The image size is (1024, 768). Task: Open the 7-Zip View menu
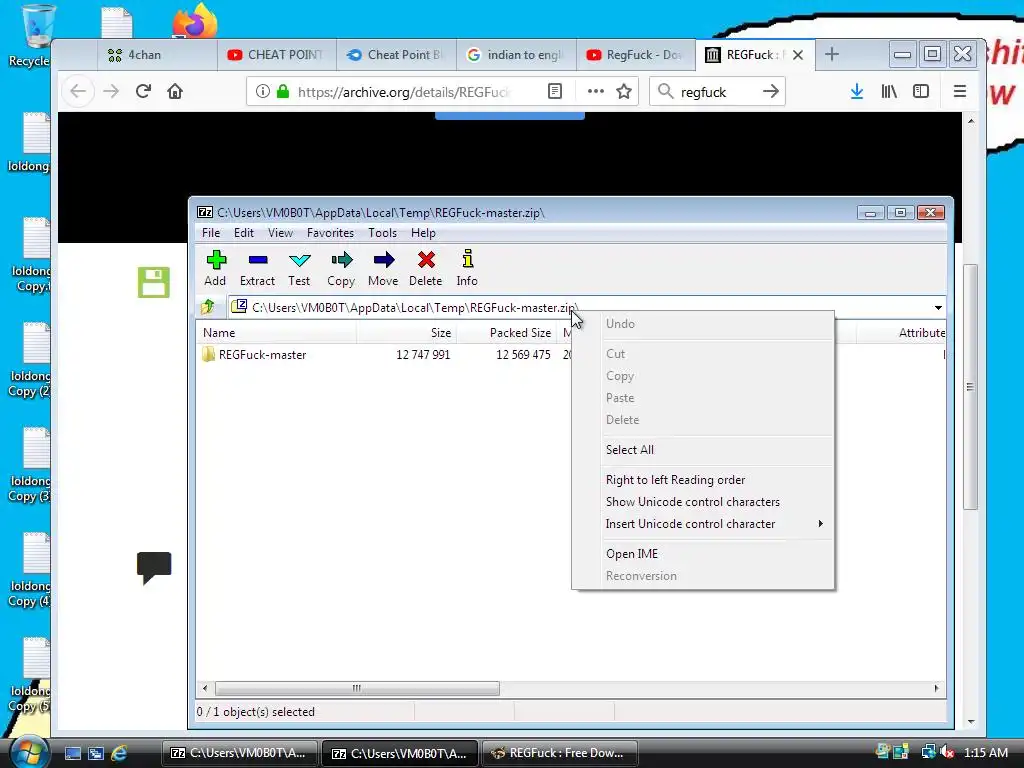pyautogui.click(x=280, y=232)
